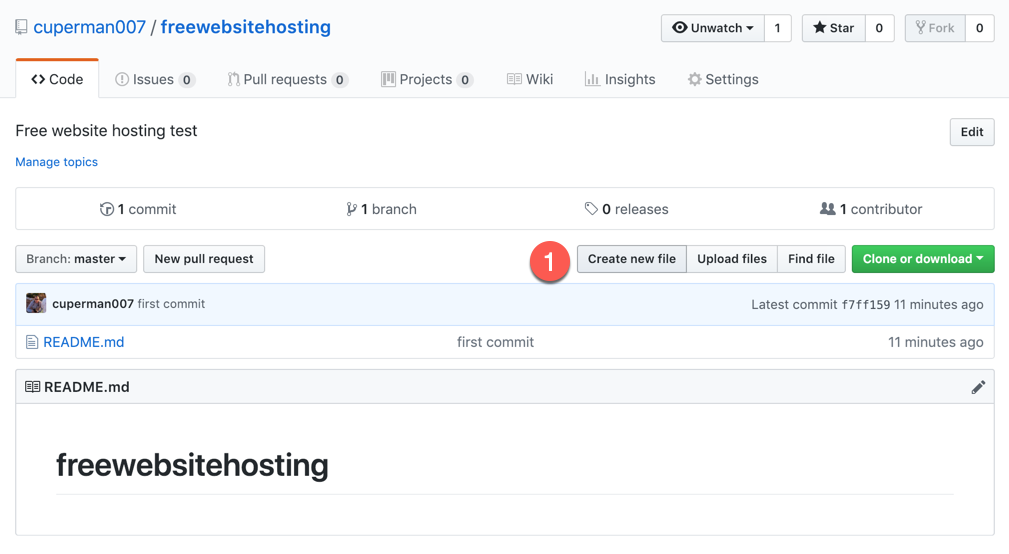Click the tag icon next to 0 releases
The width and height of the screenshot is (1009, 554).
coord(591,209)
